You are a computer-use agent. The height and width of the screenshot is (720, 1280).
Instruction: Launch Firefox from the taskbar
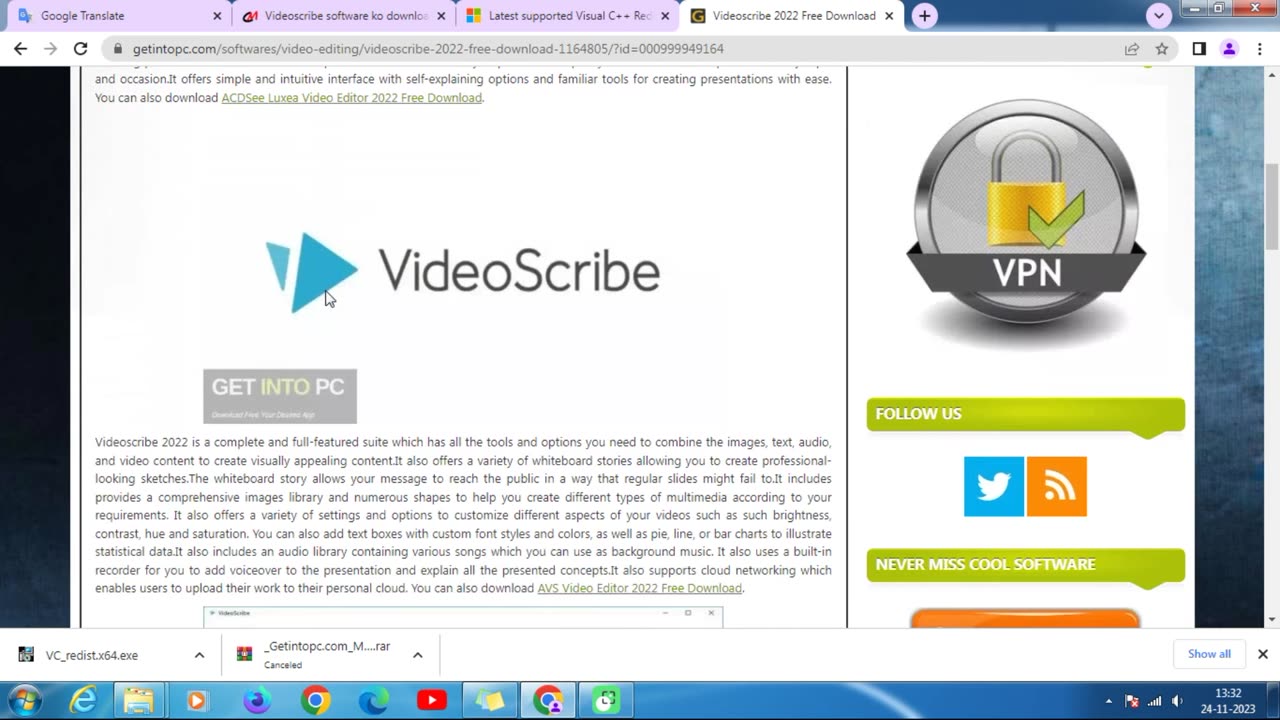[x=256, y=700]
